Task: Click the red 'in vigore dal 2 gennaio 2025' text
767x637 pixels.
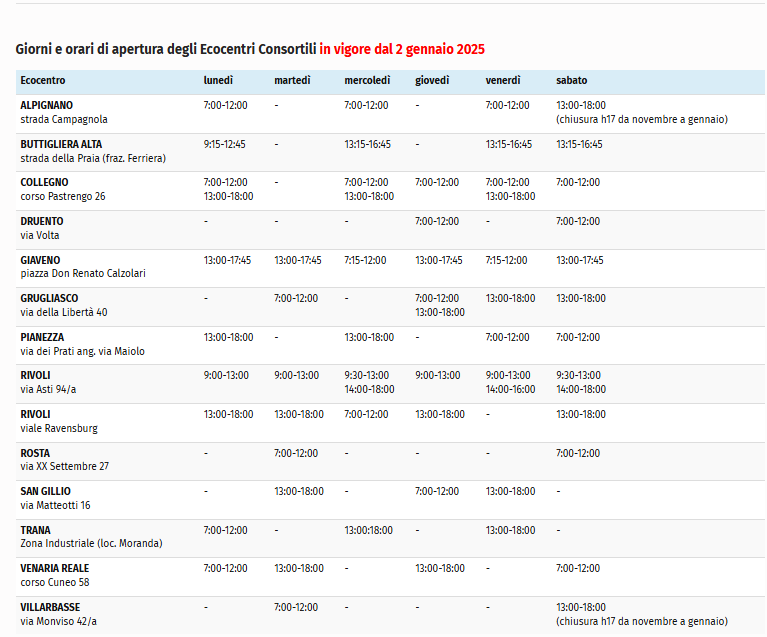Action: pos(402,49)
